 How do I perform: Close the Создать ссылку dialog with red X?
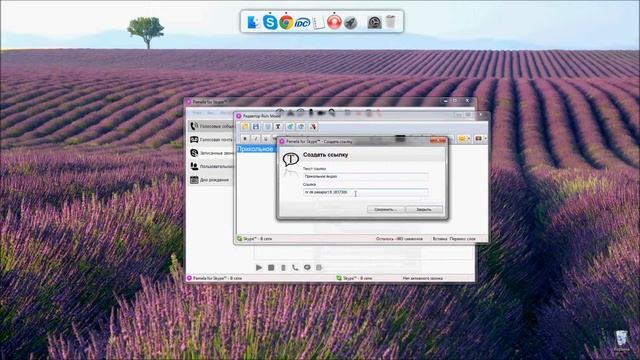(x=438, y=141)
